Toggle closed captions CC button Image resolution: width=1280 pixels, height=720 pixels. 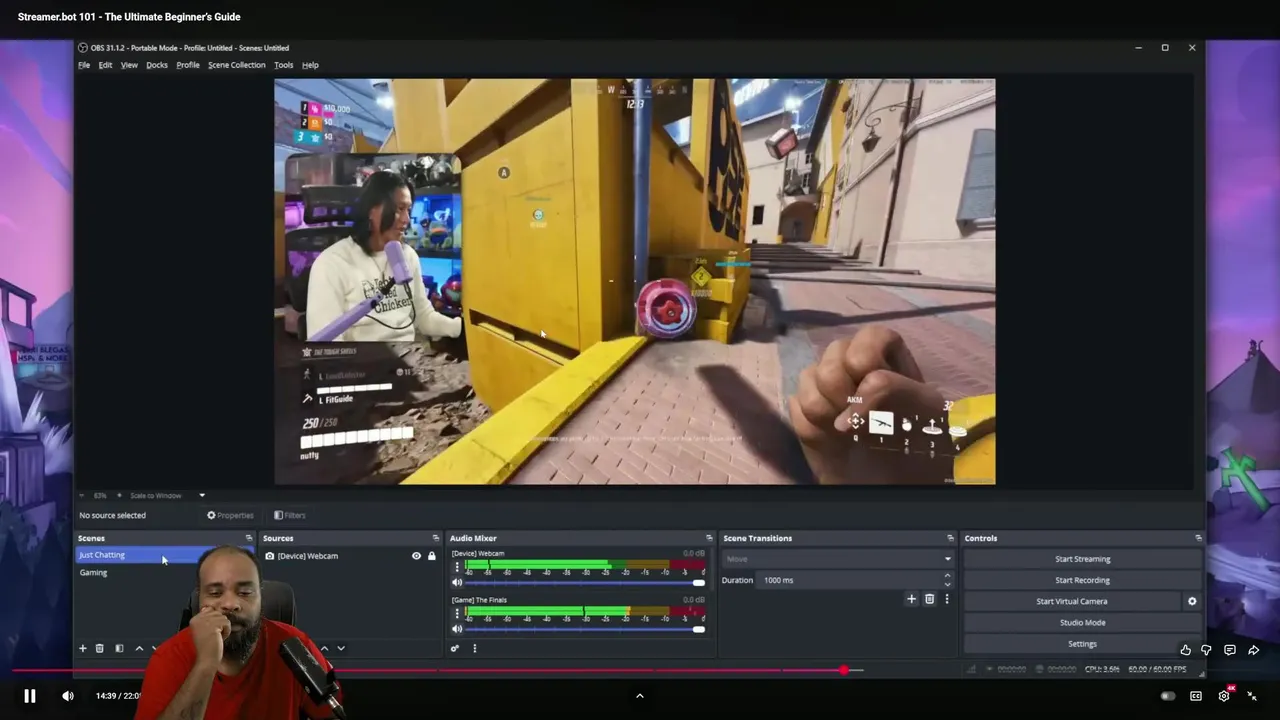click(x=1196, y=696)
